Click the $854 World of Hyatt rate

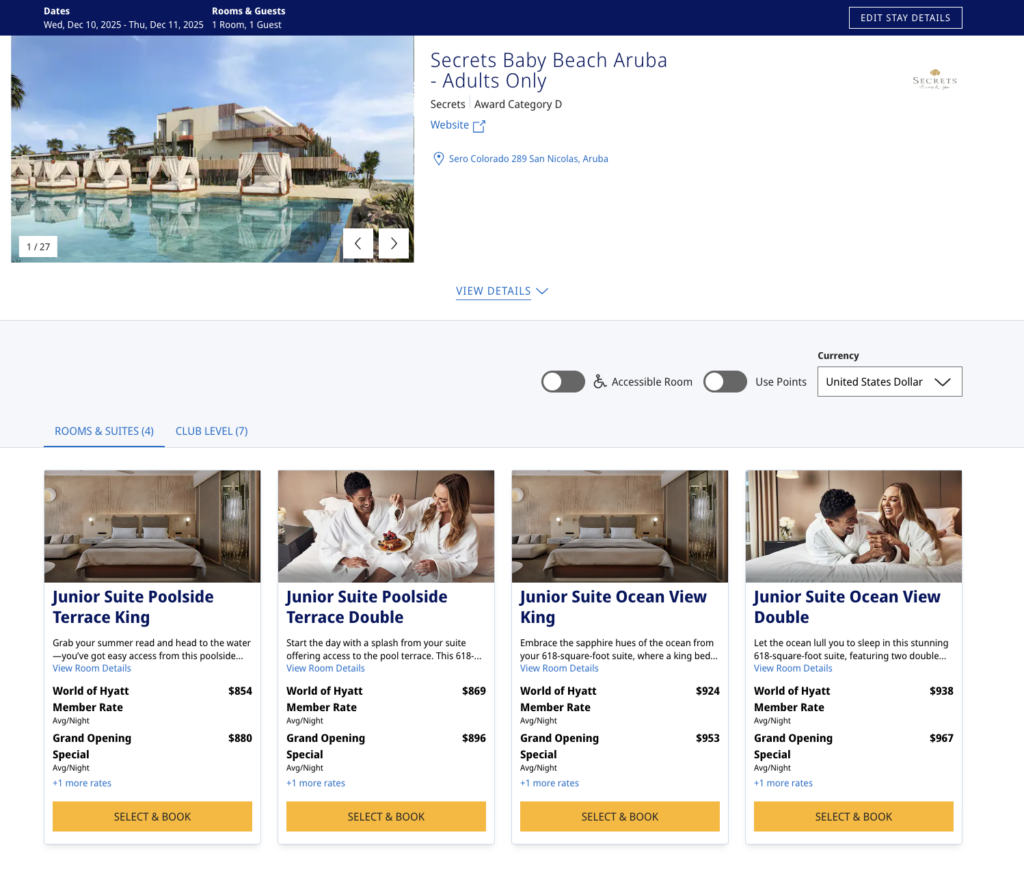(x=240, y=691)
